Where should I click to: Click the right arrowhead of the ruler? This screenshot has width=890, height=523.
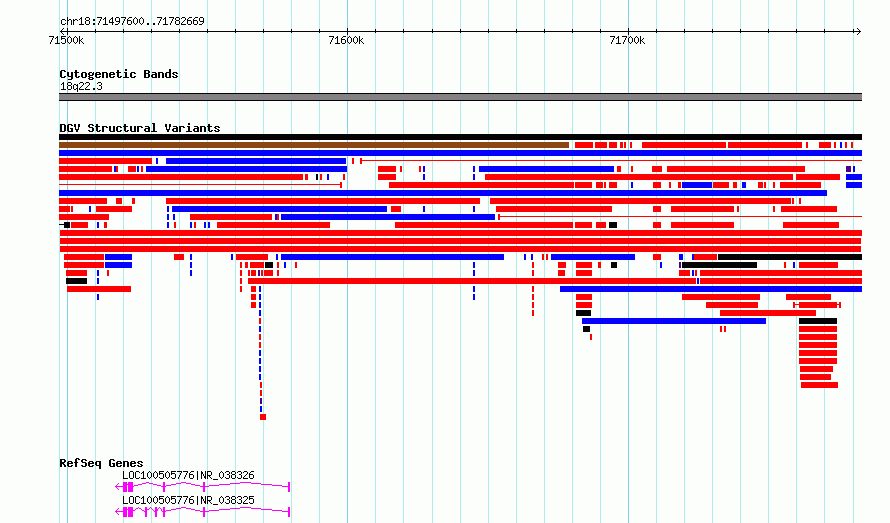(x=858, y=31)
